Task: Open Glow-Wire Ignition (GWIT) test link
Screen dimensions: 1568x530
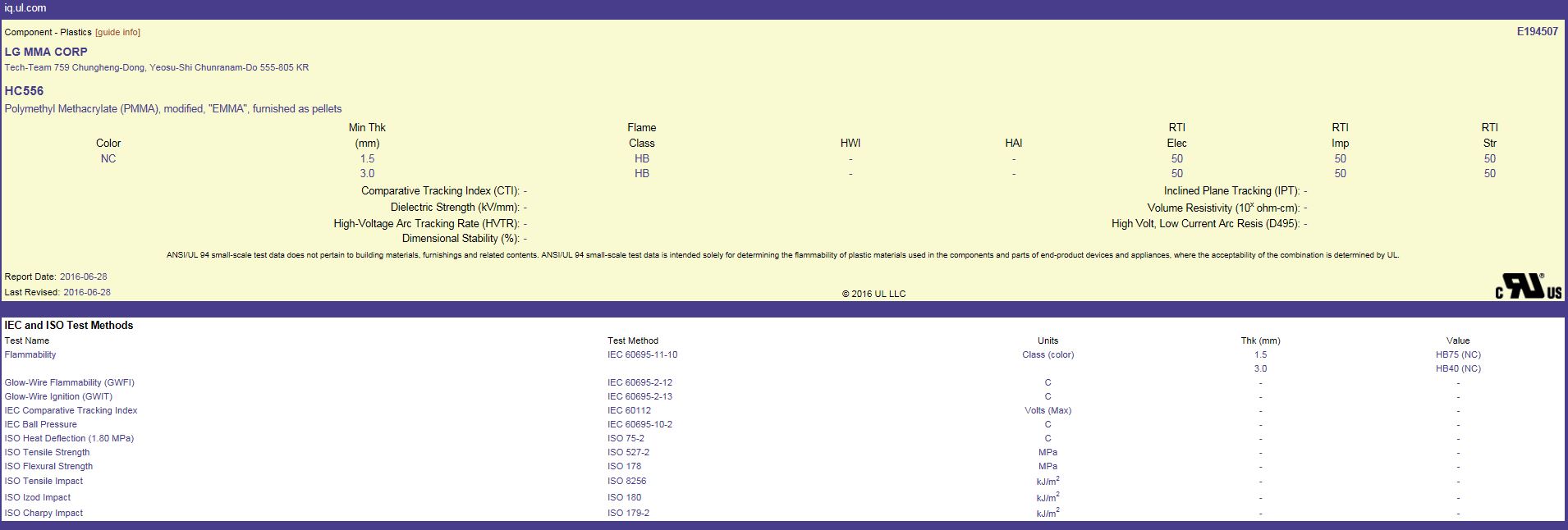Action: tap(58, 396)
